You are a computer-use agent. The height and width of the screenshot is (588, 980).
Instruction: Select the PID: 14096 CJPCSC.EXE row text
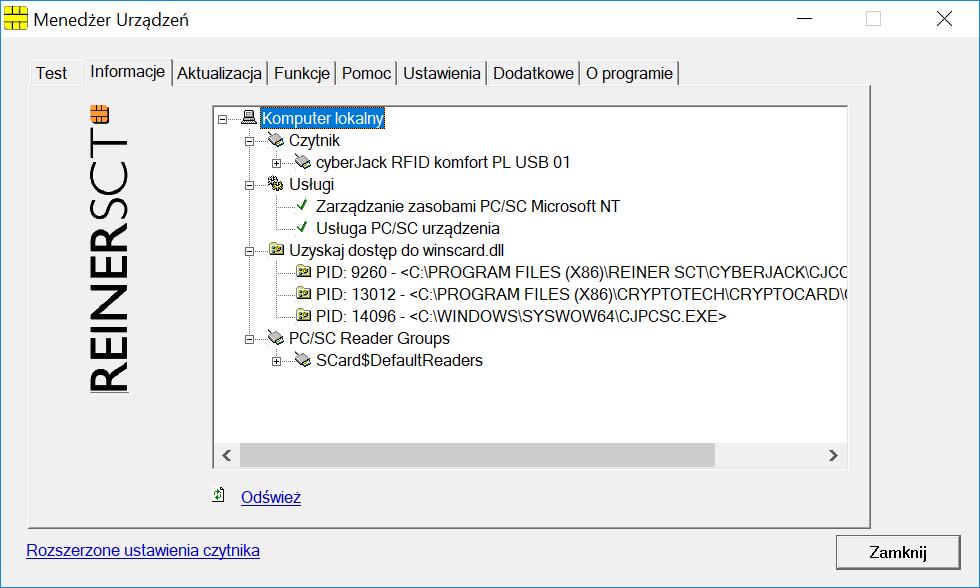click(521, 316)
